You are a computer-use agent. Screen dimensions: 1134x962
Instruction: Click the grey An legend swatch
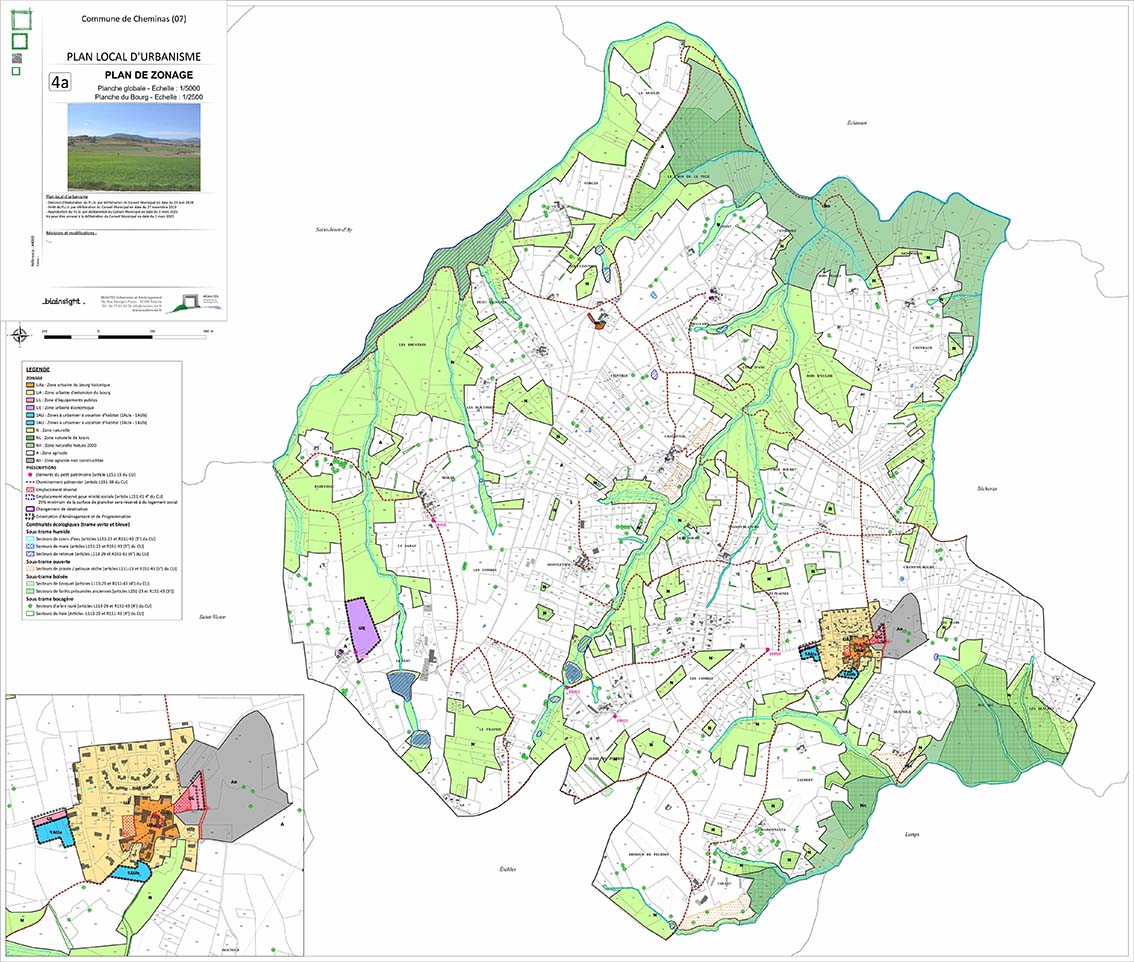(x=28, y=459)
